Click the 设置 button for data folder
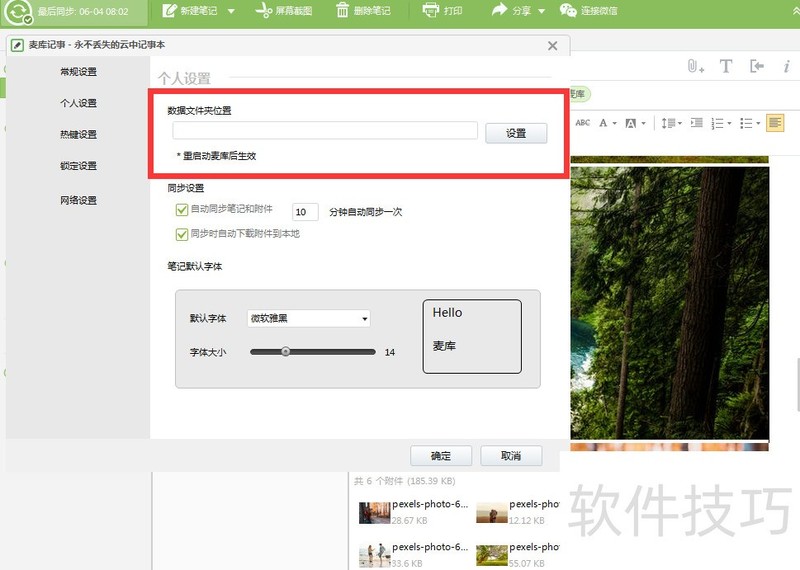Viewport: 800px width, 570px height. point(516,133)
